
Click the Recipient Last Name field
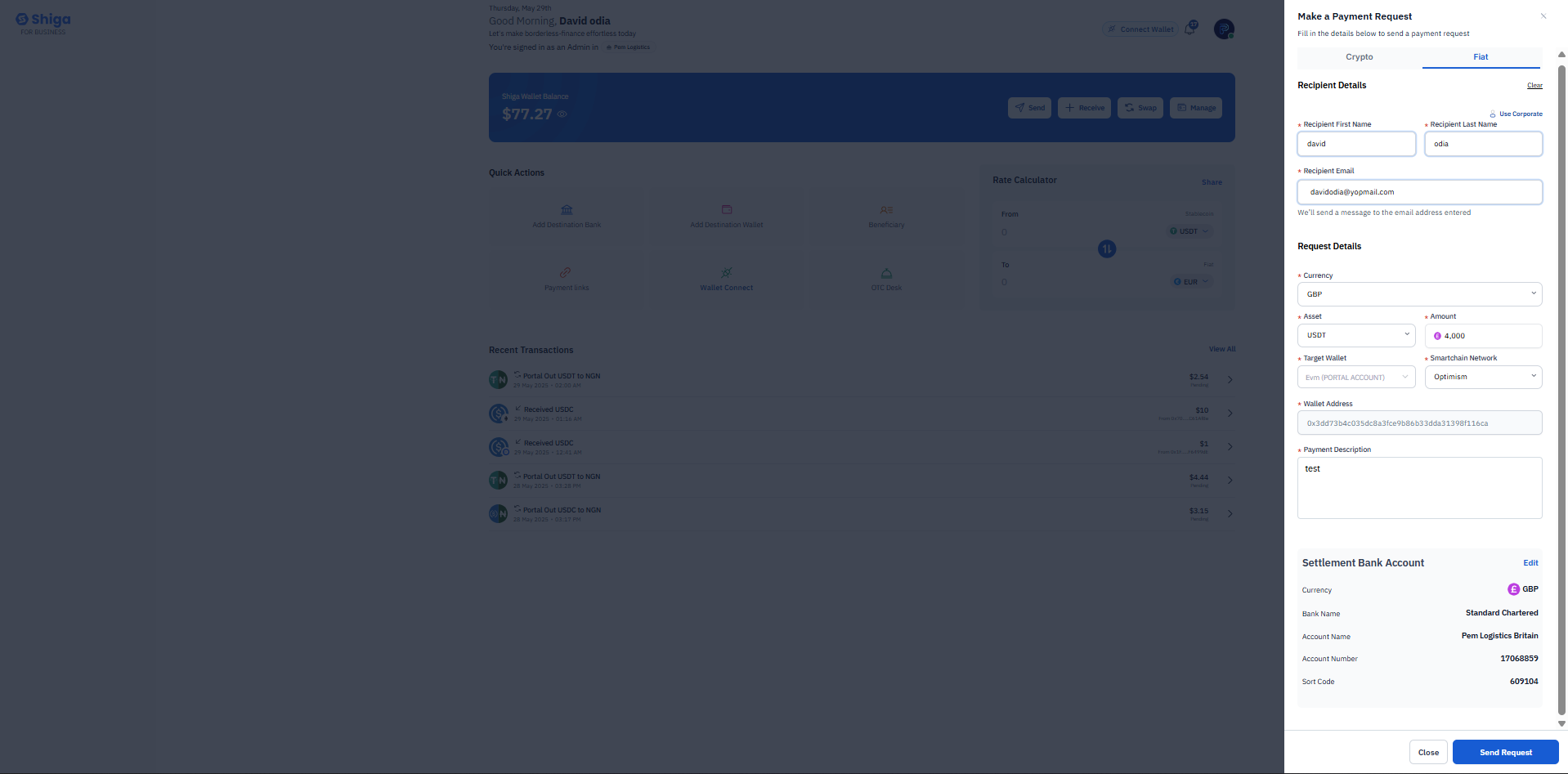coord(1483,144)
